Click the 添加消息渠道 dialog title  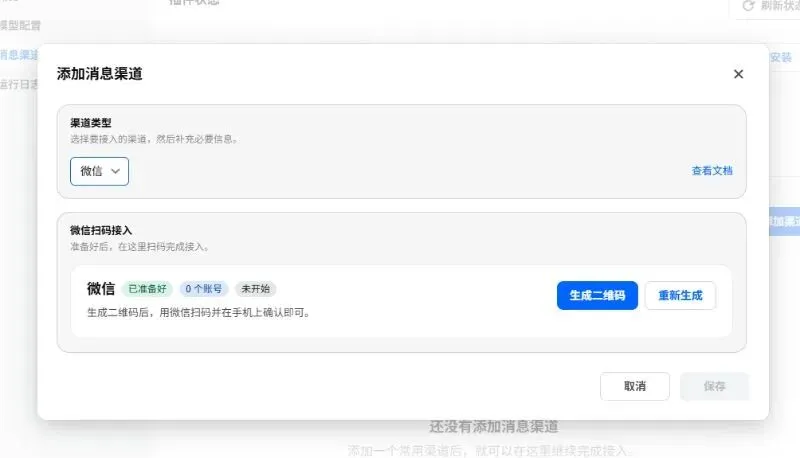(99, 74)
